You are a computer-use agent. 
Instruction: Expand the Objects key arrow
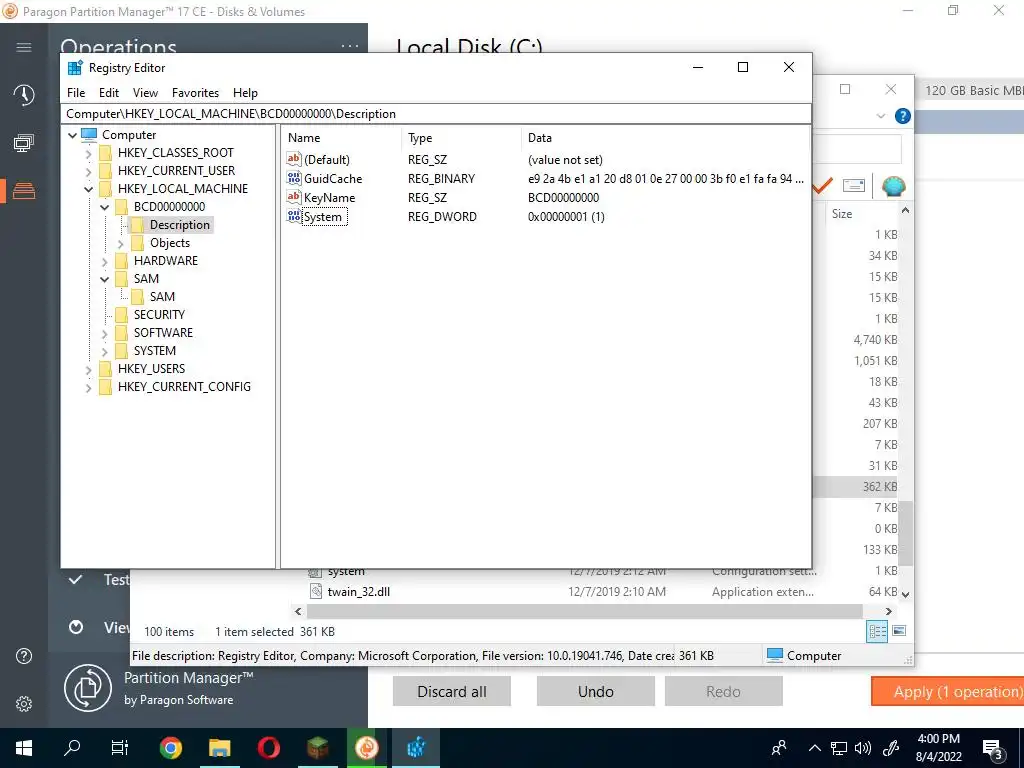(x=120, y=244)
